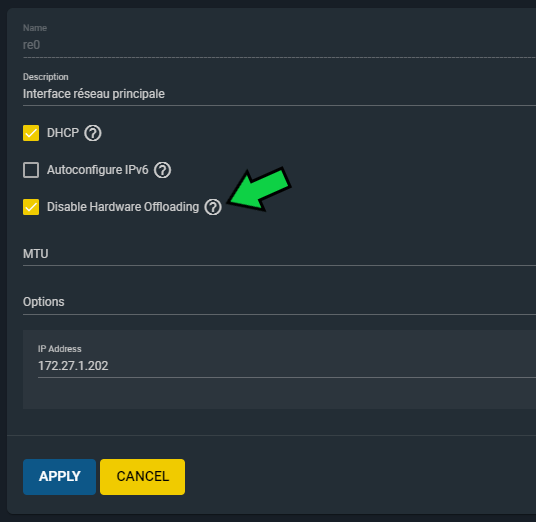Click the Description field label
Screen dimensions: 536x522
[46, 77]
